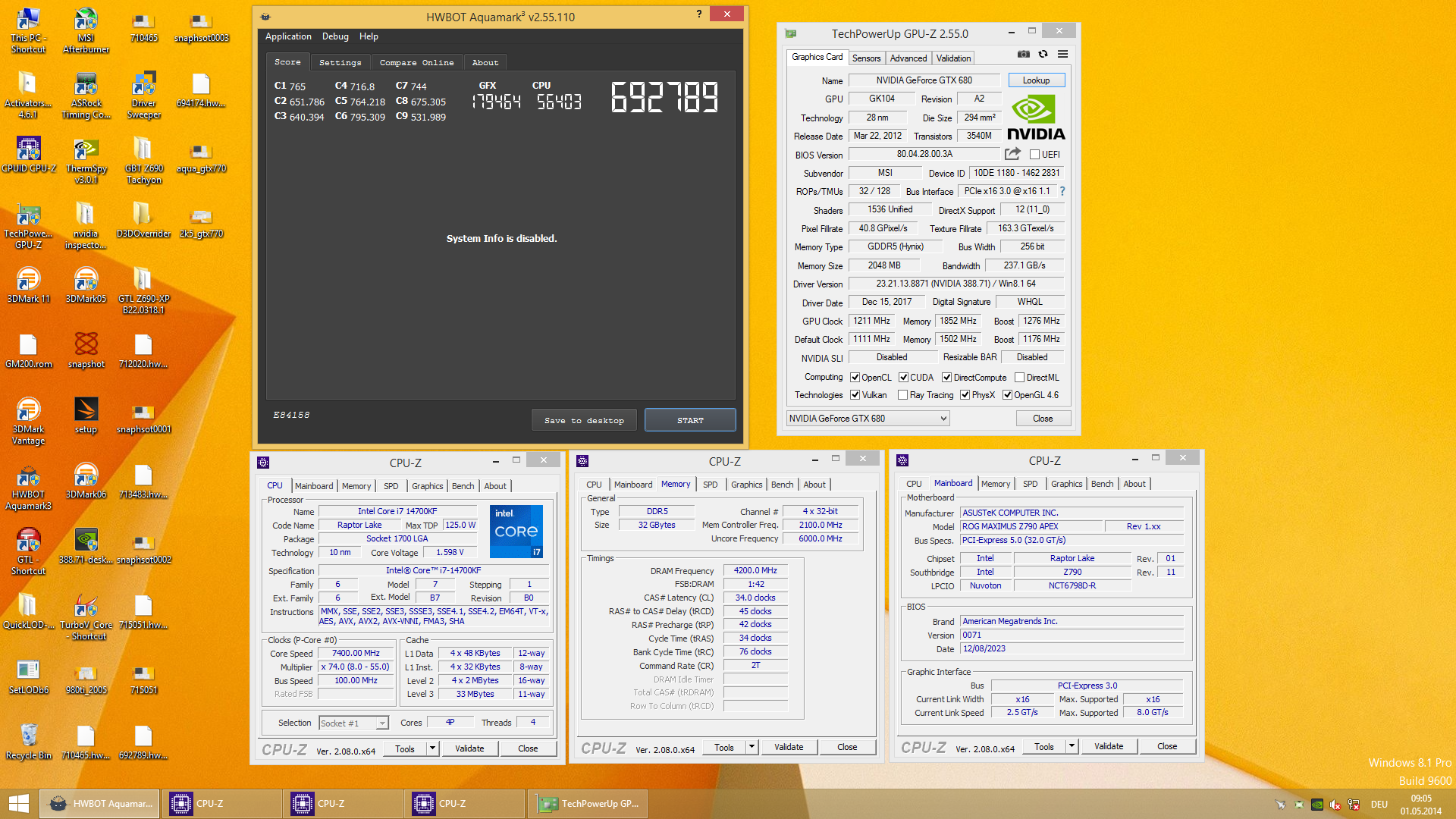Toggle the Ray Tracing checkbox in GPU-Z
The width and height of the screenshot is (1456, 819).
pos(903,395)
